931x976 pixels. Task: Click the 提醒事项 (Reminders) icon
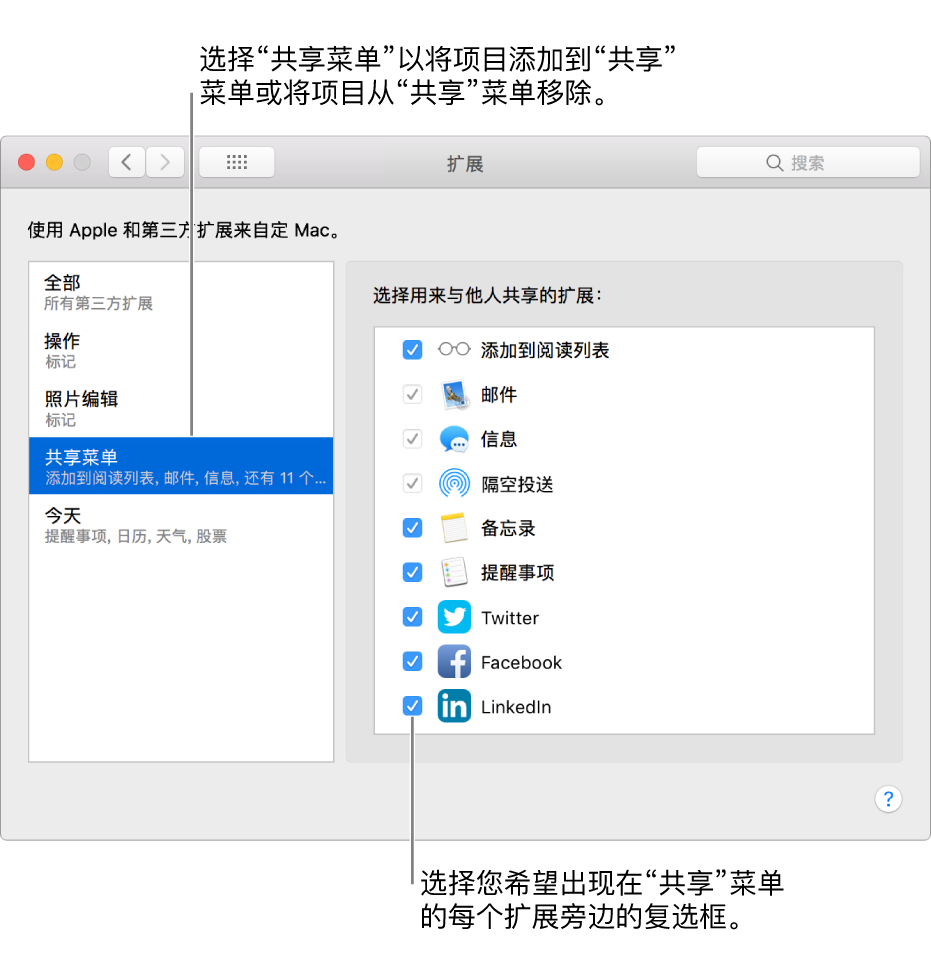[x=454, y=572]
